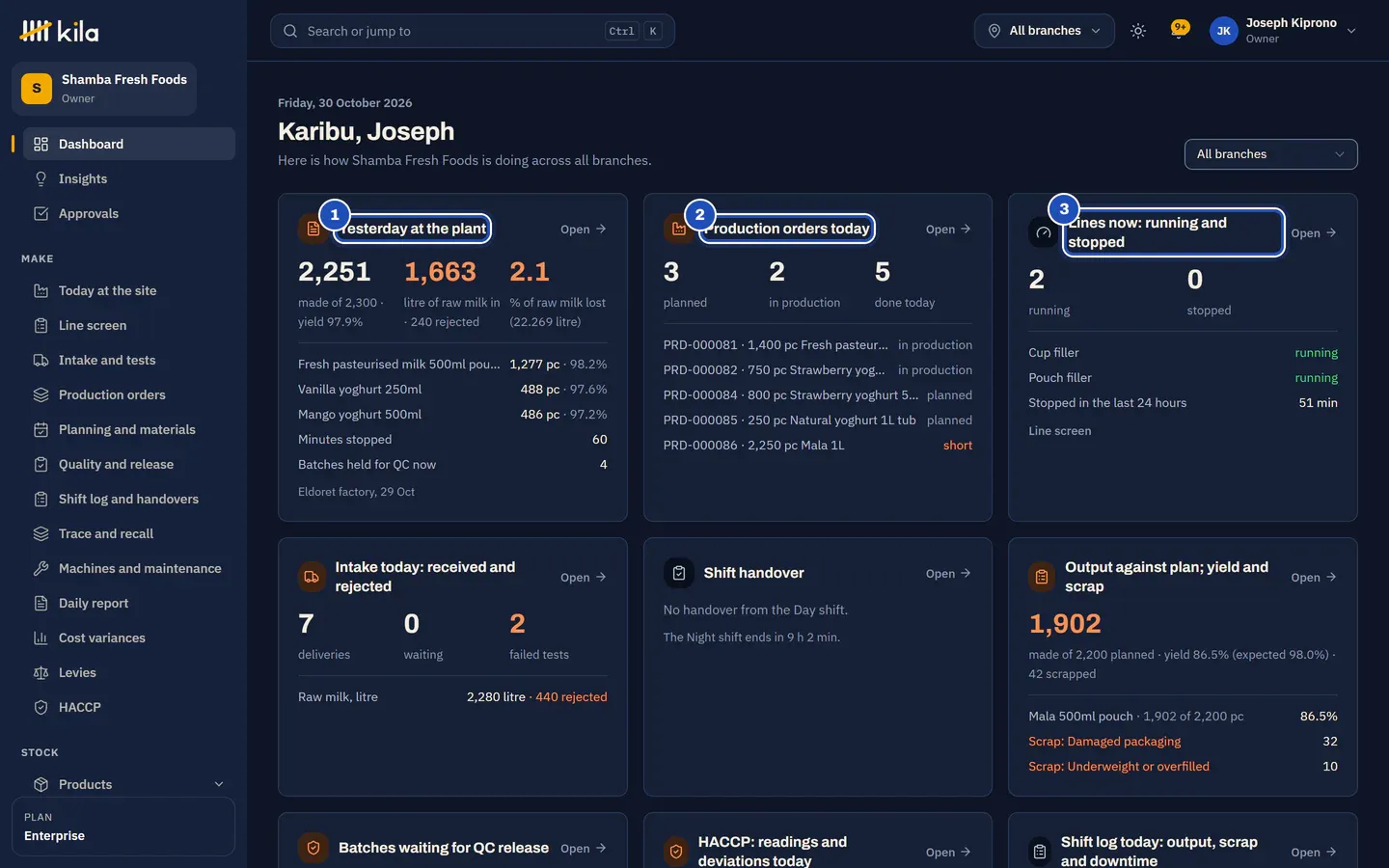Click the Output against plan card icon
The height and width of the screenshot is (868, 1389).
1042,577
